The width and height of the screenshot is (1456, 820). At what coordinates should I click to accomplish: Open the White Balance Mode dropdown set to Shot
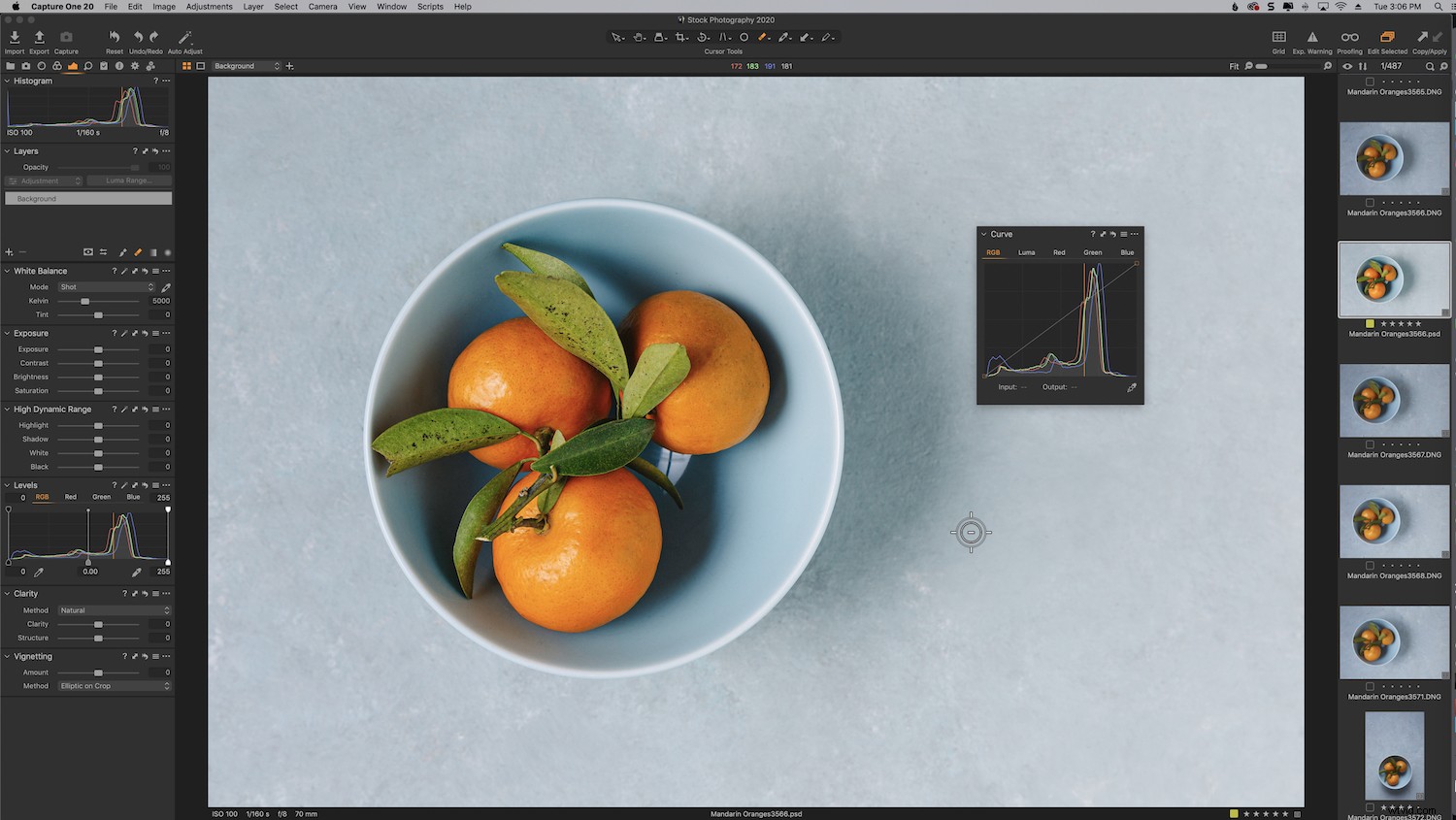(x=107, y=286)
